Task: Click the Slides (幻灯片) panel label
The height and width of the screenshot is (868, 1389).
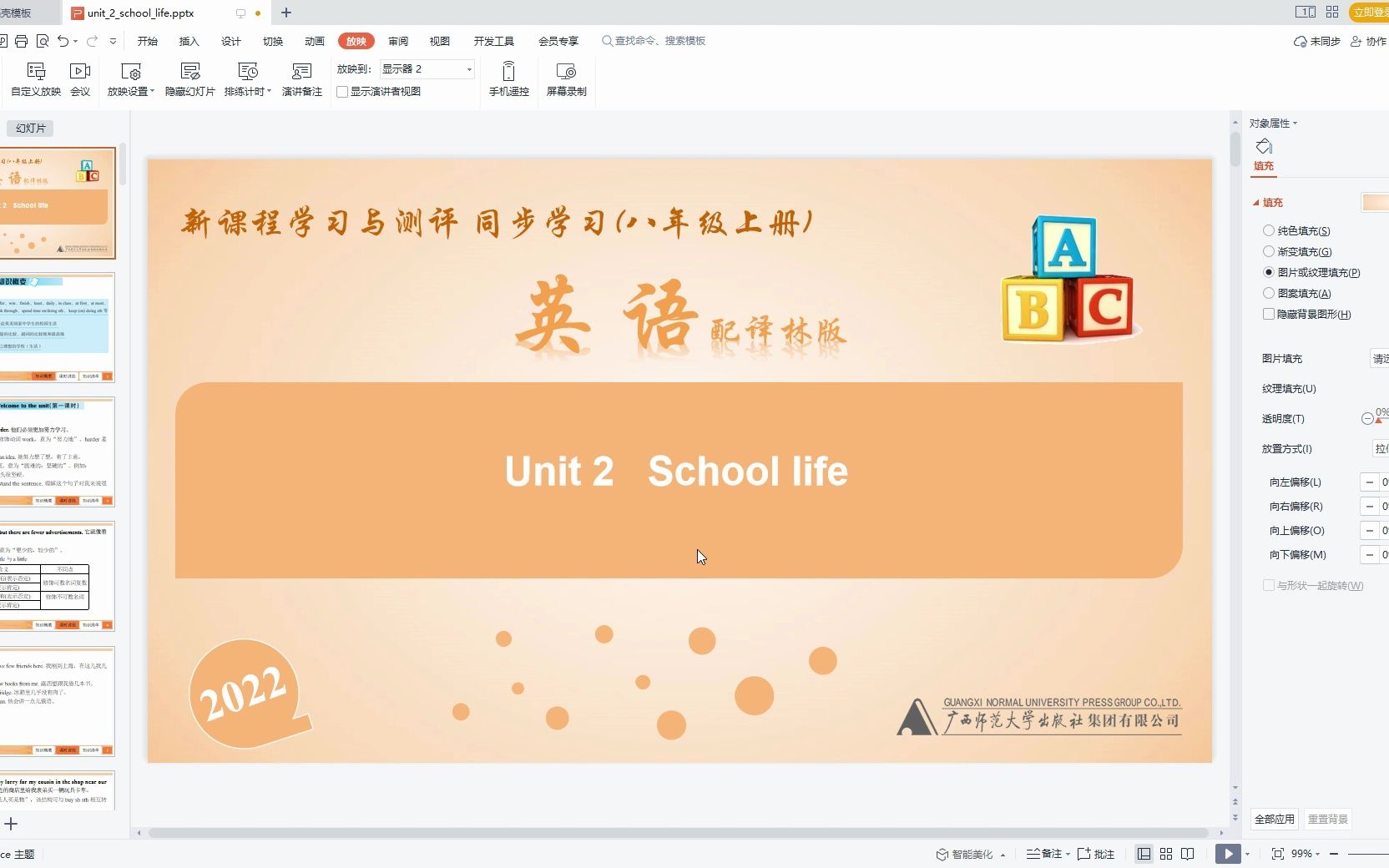Action: coord(31,129)
